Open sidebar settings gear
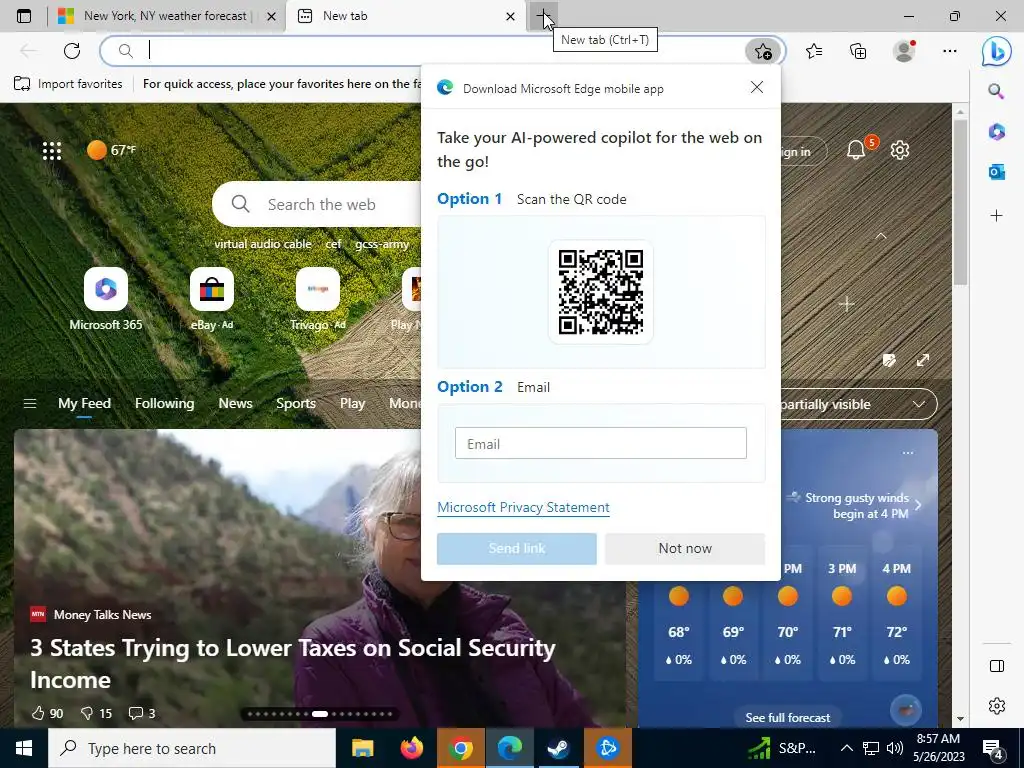1024x768 pixels. [997, 706]
